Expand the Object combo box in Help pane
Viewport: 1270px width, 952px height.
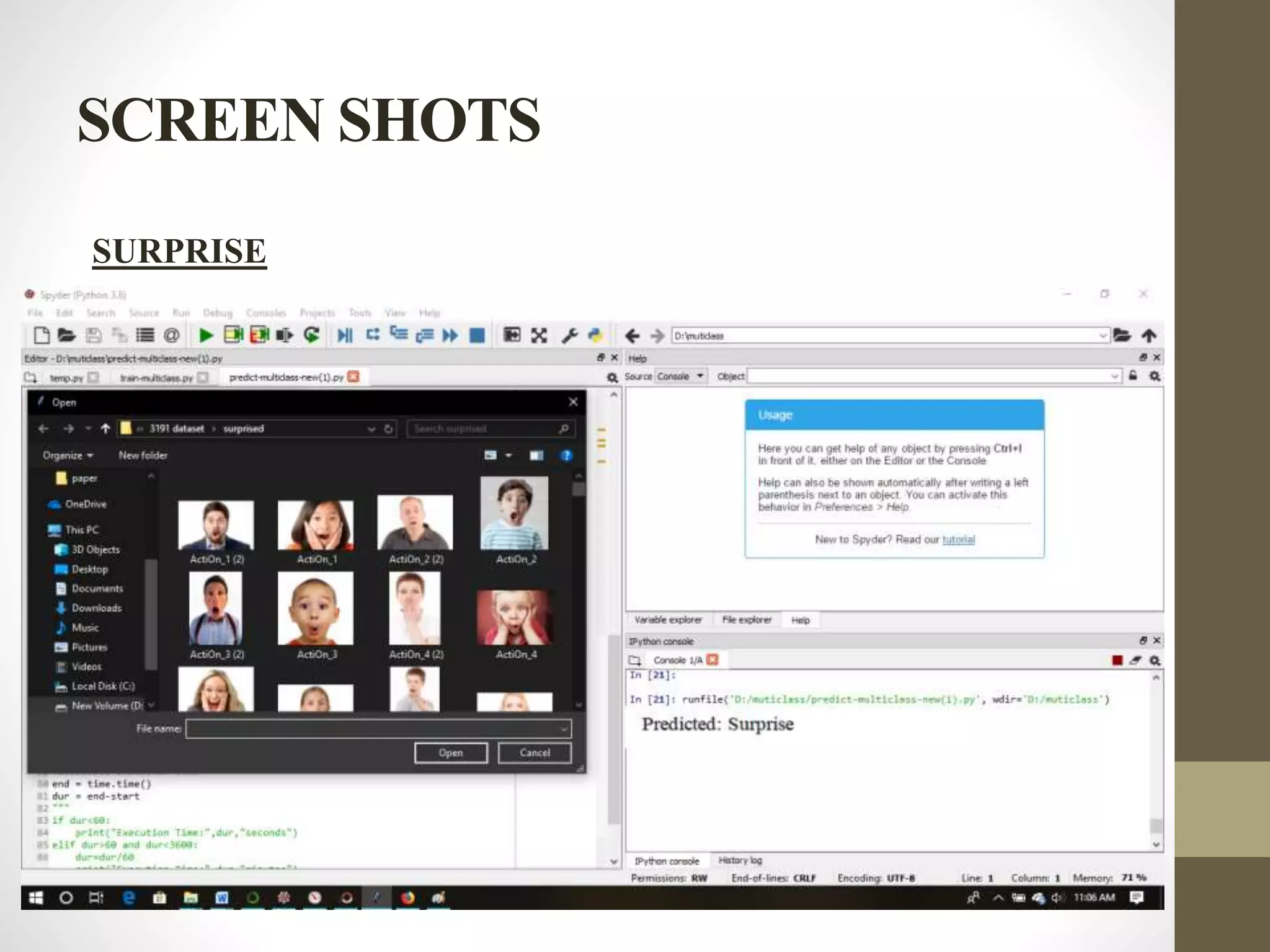(1114, 376)
